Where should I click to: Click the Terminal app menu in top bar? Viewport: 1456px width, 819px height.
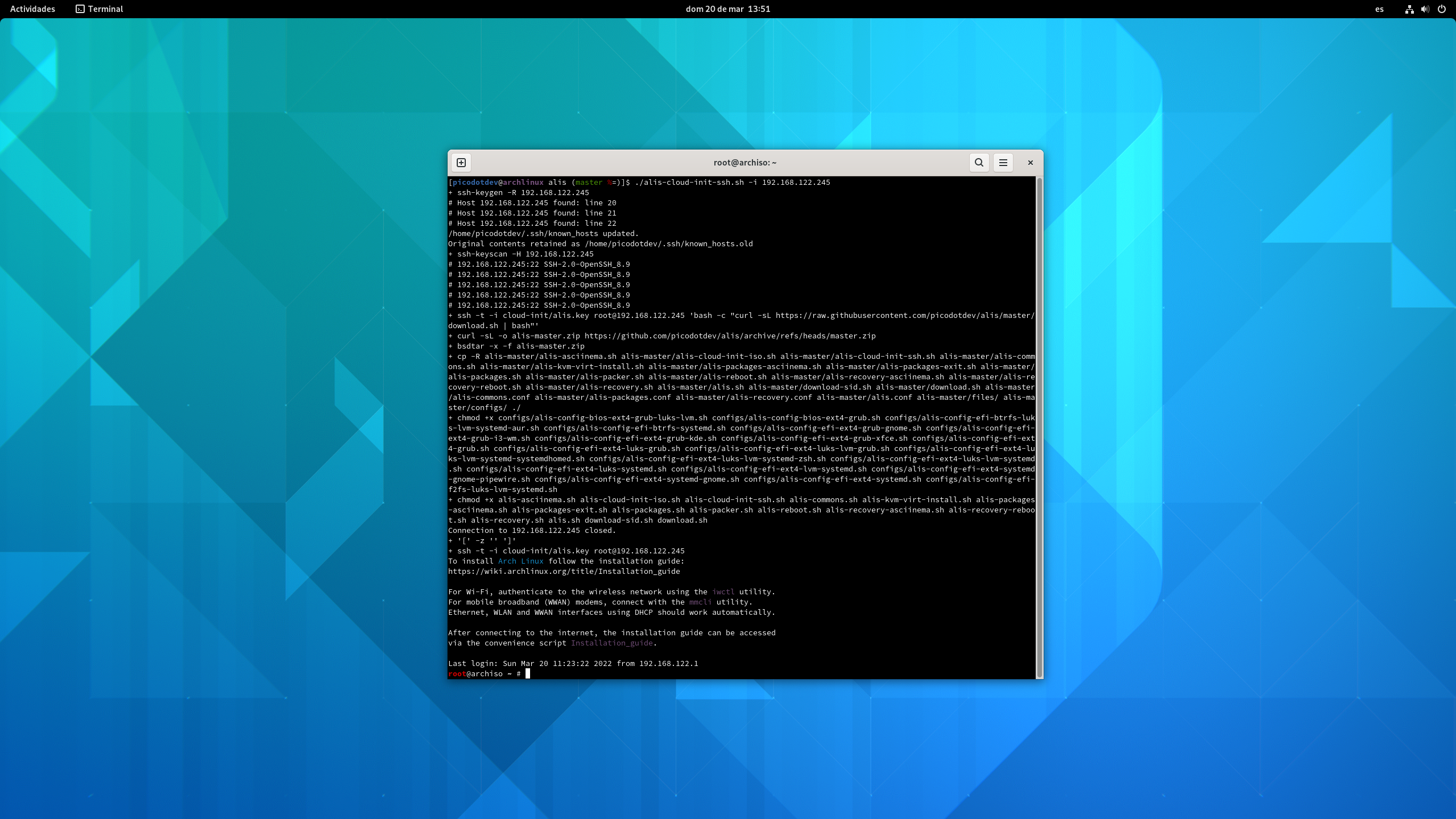tap(100, 9)
